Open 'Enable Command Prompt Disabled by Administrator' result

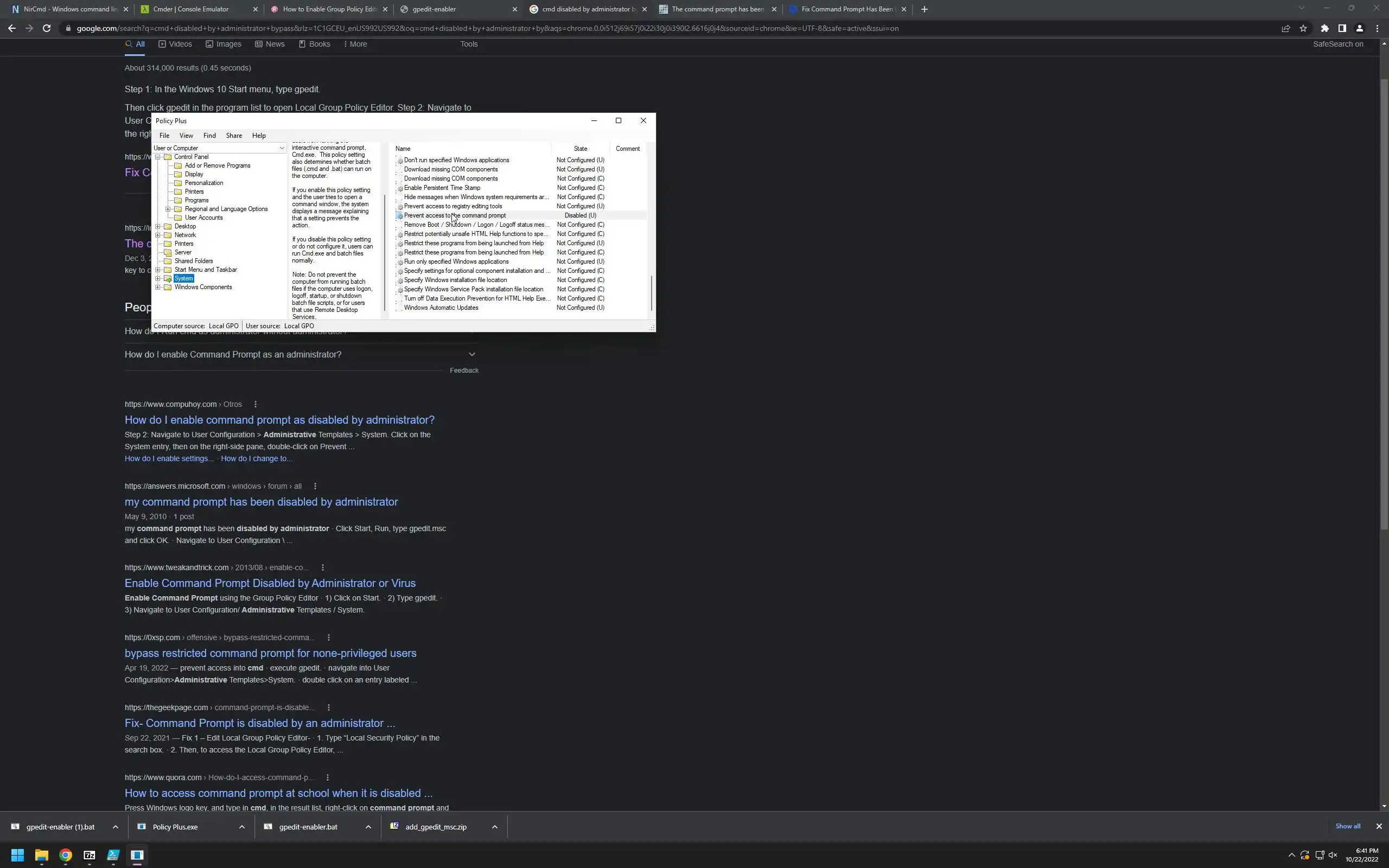click(270, 583)
